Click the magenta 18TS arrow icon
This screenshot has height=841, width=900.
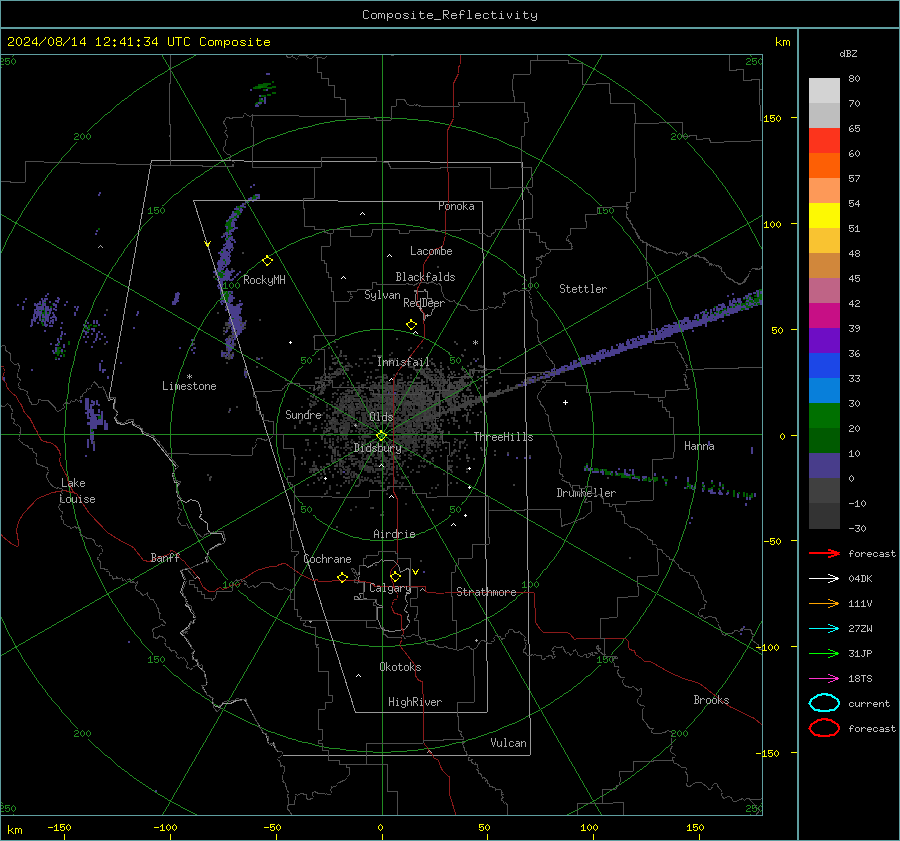[824, 679]
